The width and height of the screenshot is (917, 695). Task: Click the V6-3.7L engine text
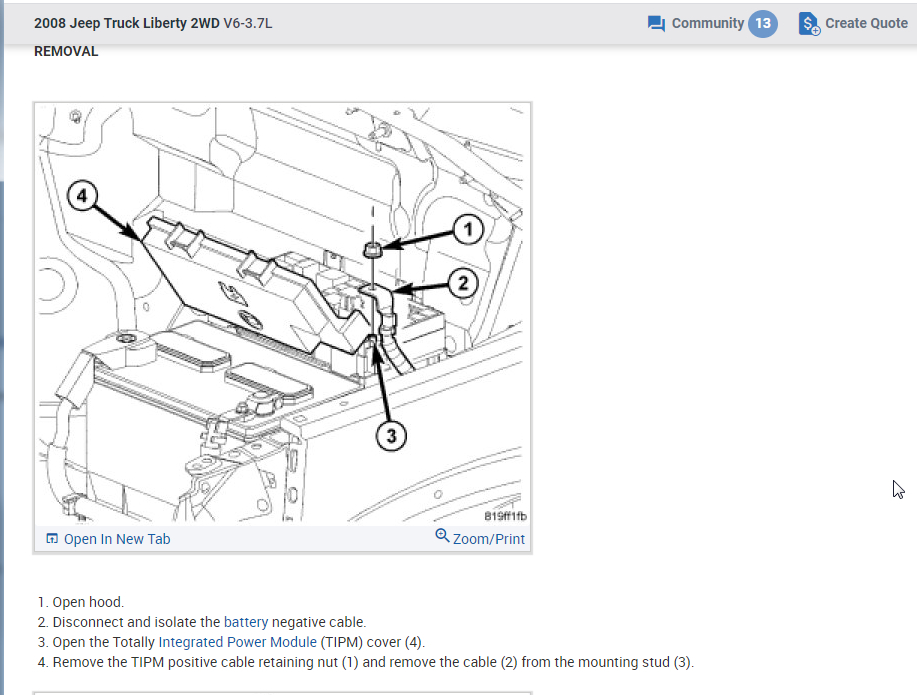(x=248, y=23)
